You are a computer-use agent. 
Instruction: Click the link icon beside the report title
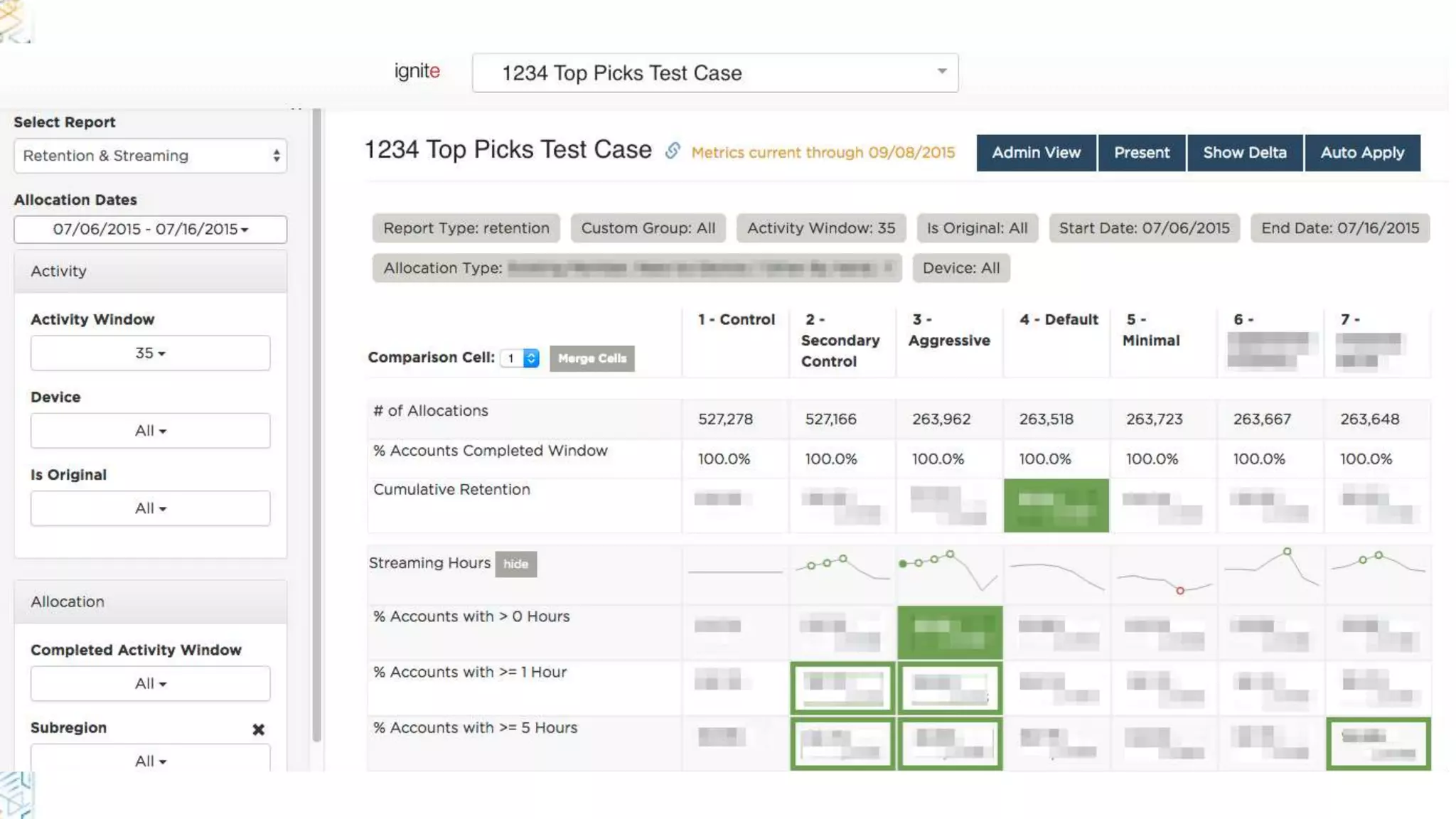tap(673, 151)
